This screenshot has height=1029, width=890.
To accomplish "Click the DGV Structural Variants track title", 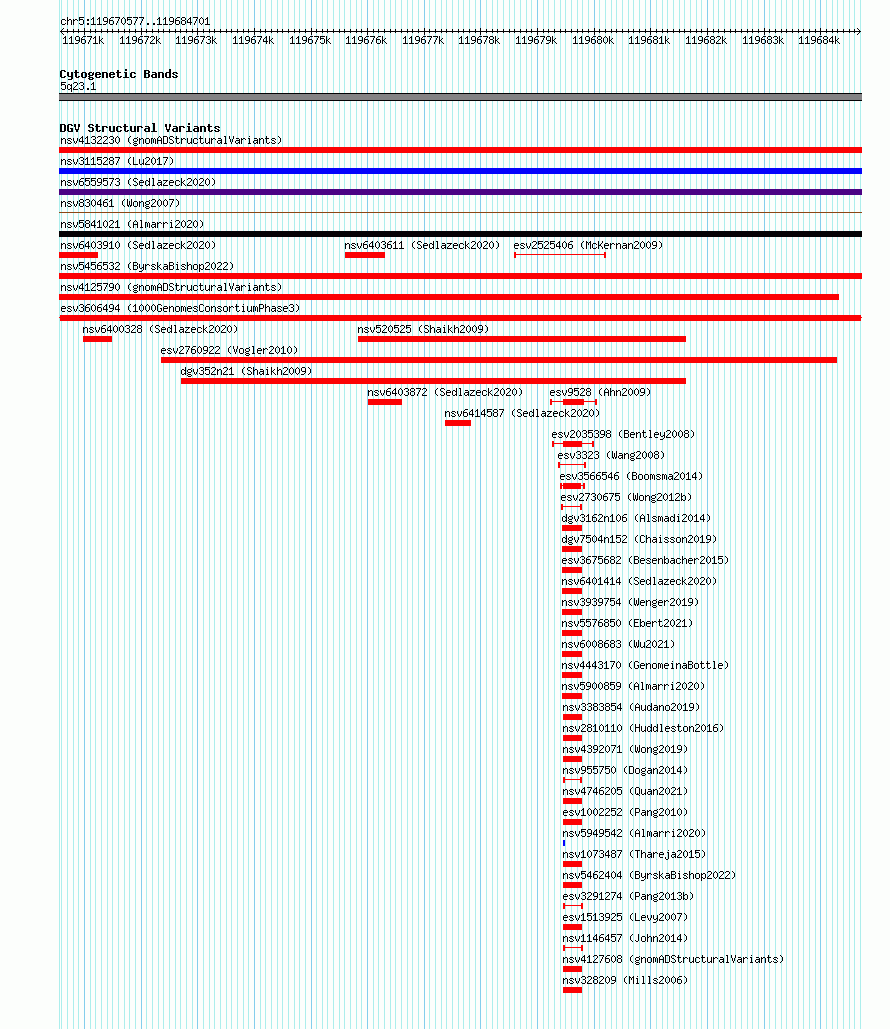I will coord(140,128).
